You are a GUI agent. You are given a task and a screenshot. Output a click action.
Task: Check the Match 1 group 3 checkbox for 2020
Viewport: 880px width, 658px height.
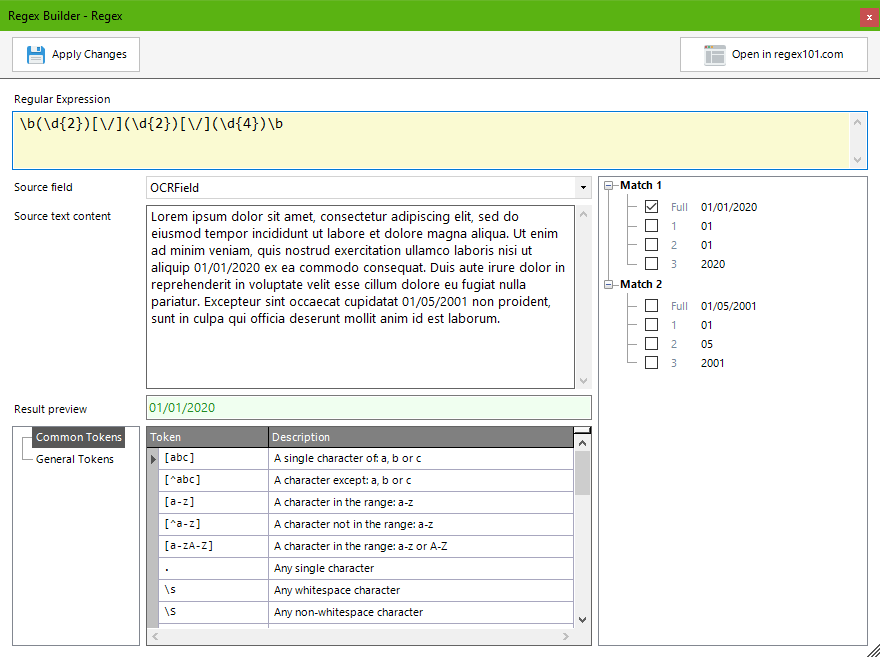click(x=652, y=264)
